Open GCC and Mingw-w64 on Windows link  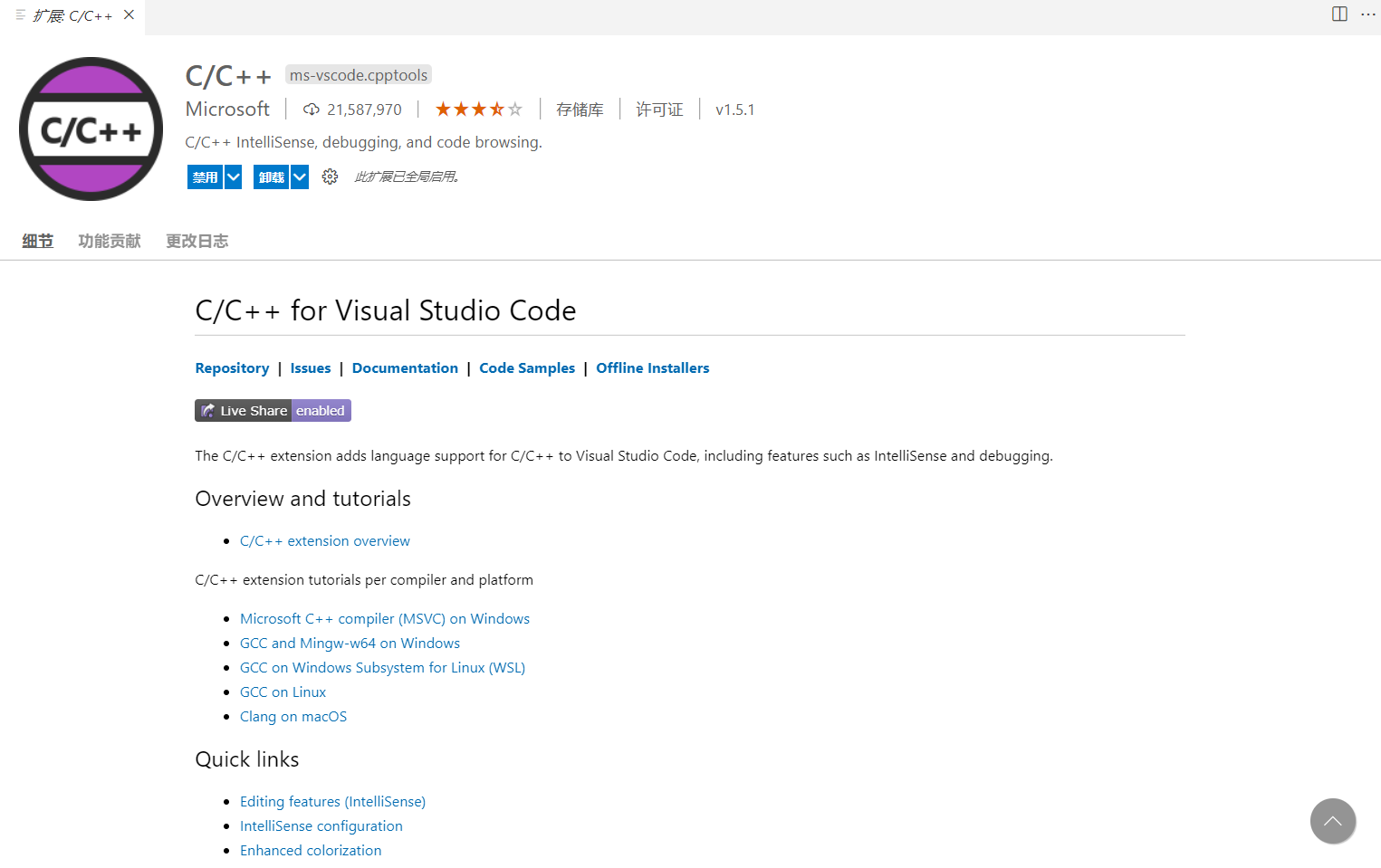coord(350,644)
